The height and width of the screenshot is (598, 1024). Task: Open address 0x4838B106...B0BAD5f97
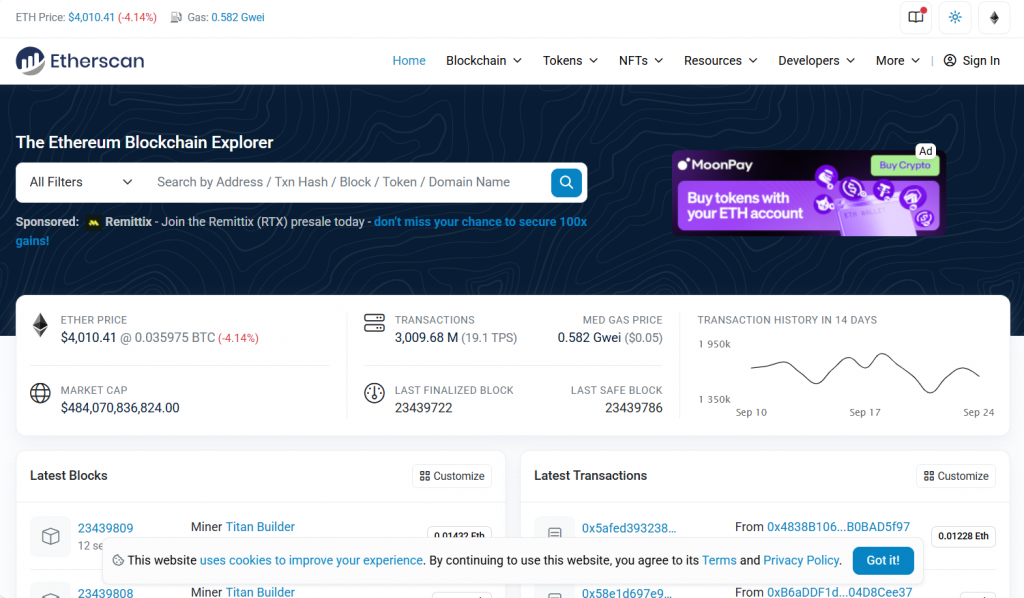(839, 527)
